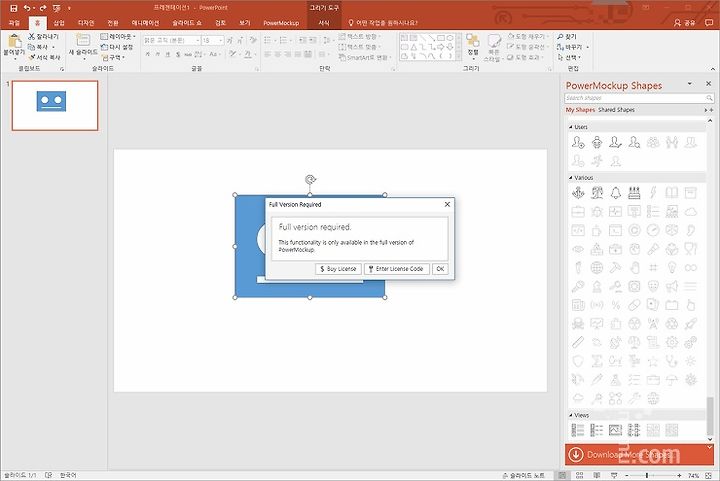Open the PowerMockup ribbon tab
Viewport: 720px width, 481px height.
pyautogui.click(x=281, y=22)
